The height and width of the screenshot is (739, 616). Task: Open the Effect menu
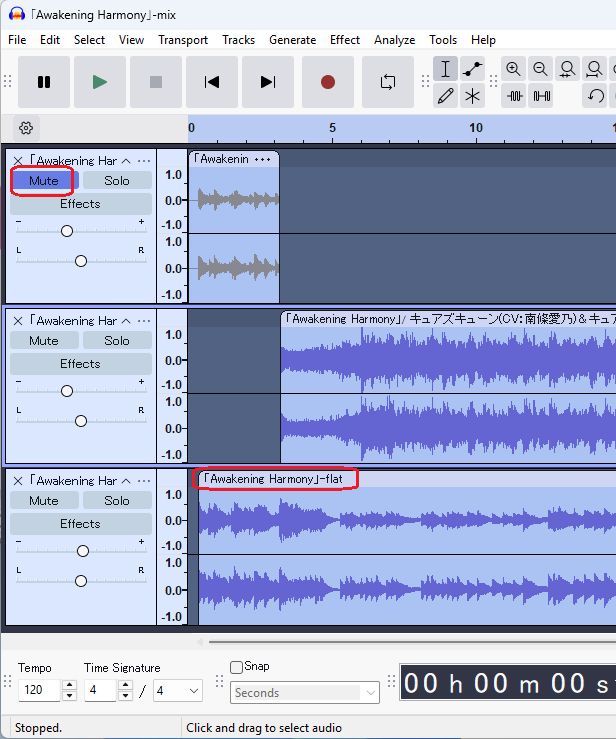[345, 40]
